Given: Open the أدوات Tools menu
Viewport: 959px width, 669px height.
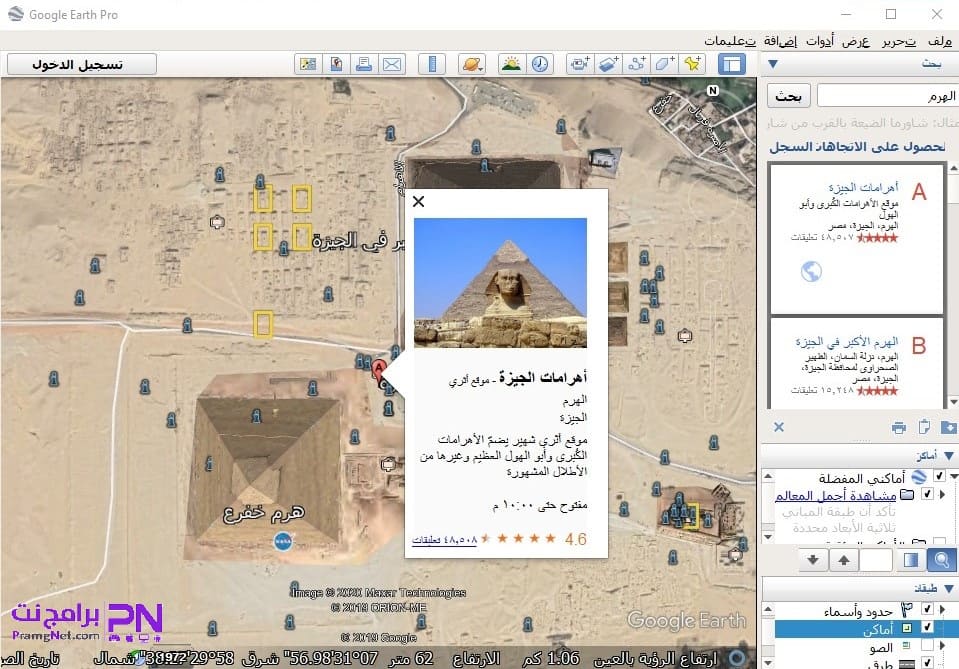Looking at the screenshot, I should tap(820, 41).
